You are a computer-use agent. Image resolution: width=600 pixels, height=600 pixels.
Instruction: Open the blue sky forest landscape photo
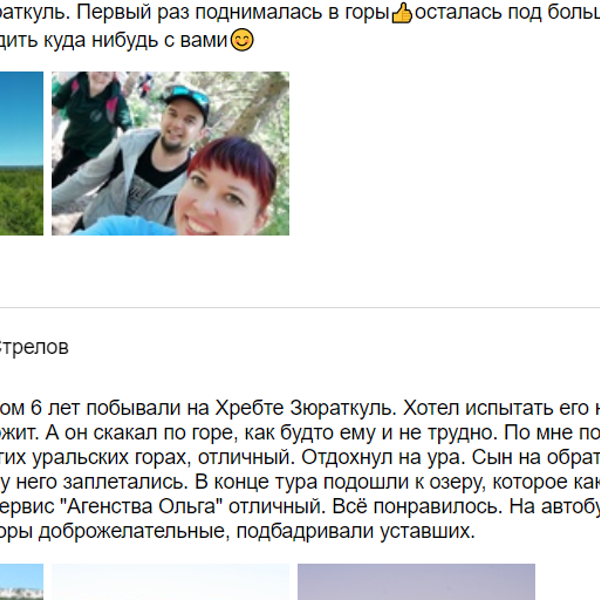21,153
